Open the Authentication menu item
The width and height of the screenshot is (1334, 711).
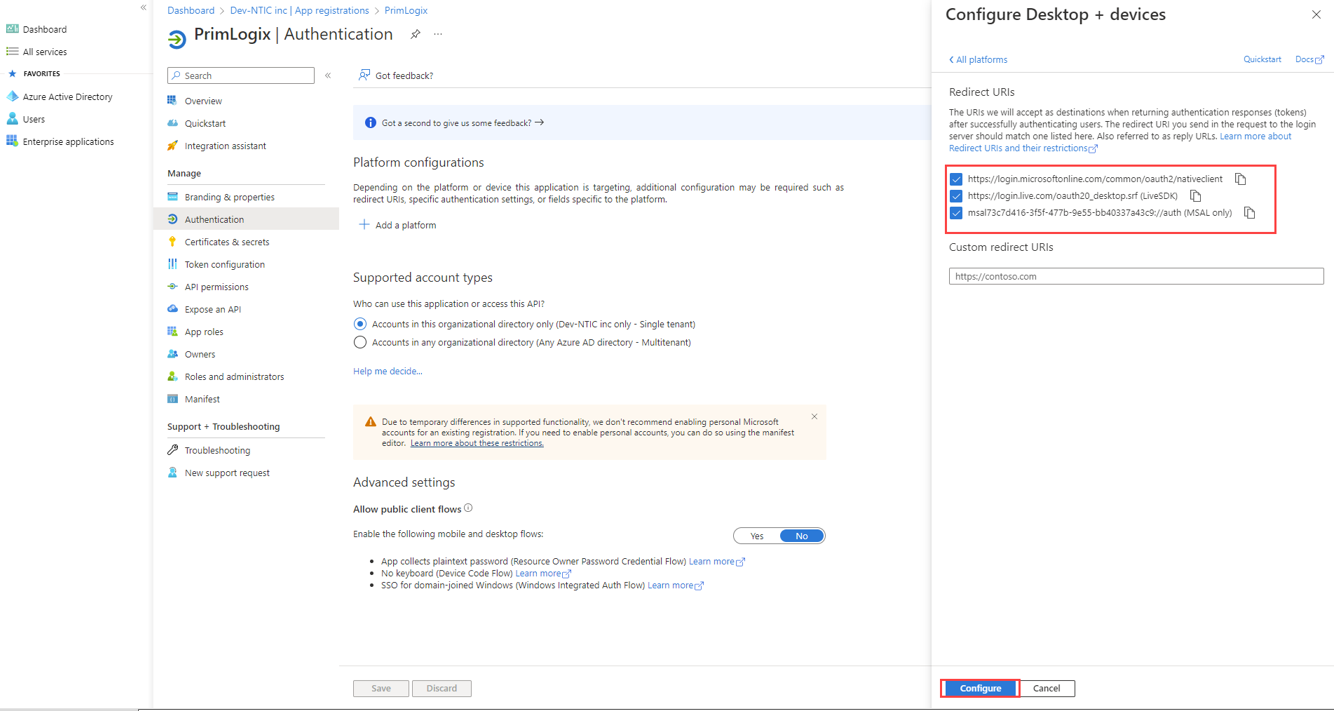click(x=246, y=219)
